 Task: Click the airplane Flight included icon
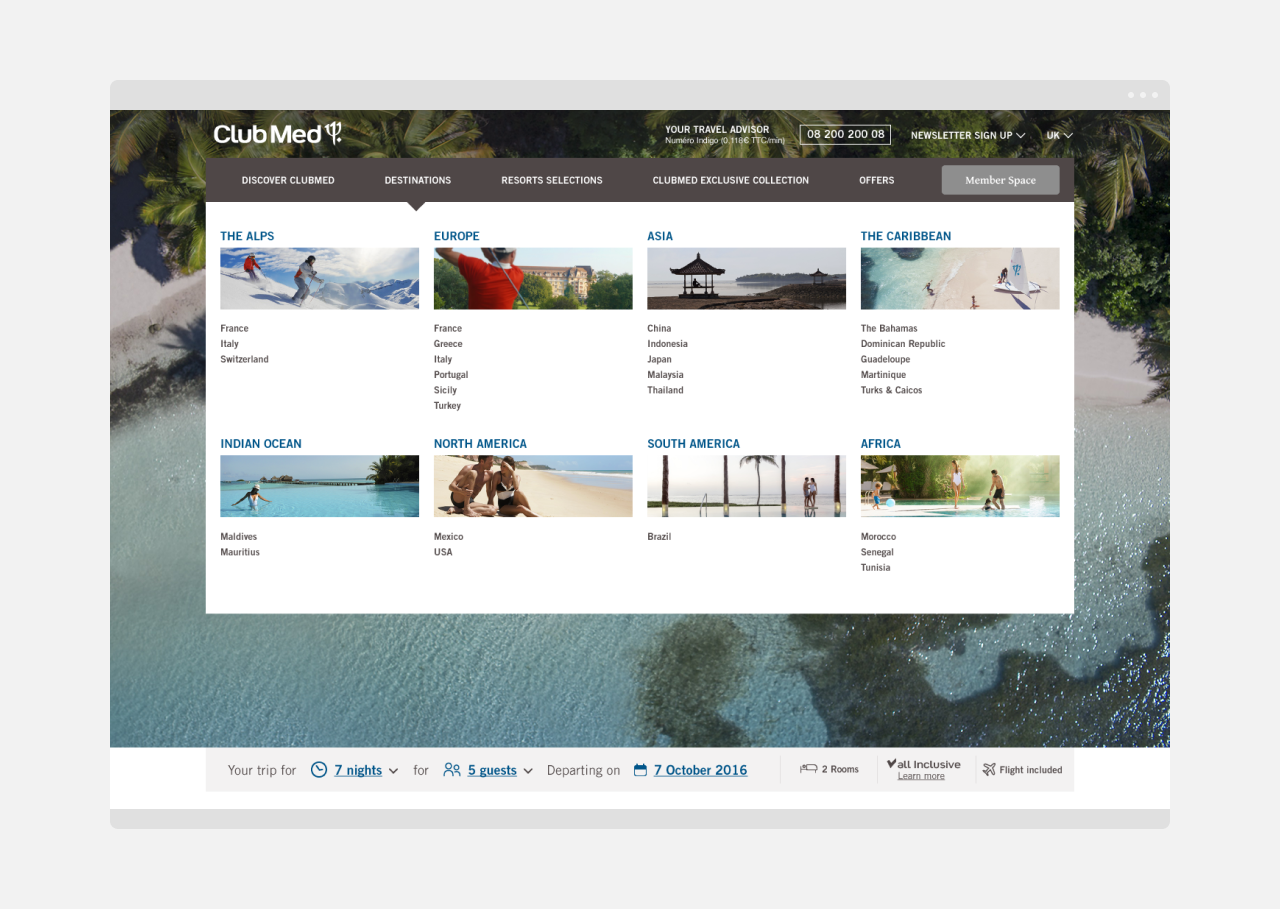pos(989,769)
